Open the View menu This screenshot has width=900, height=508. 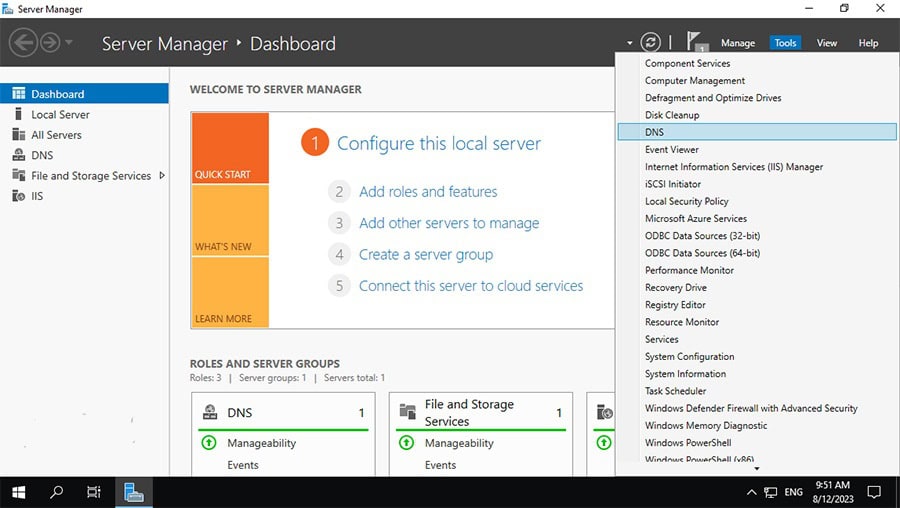[827, 43]
